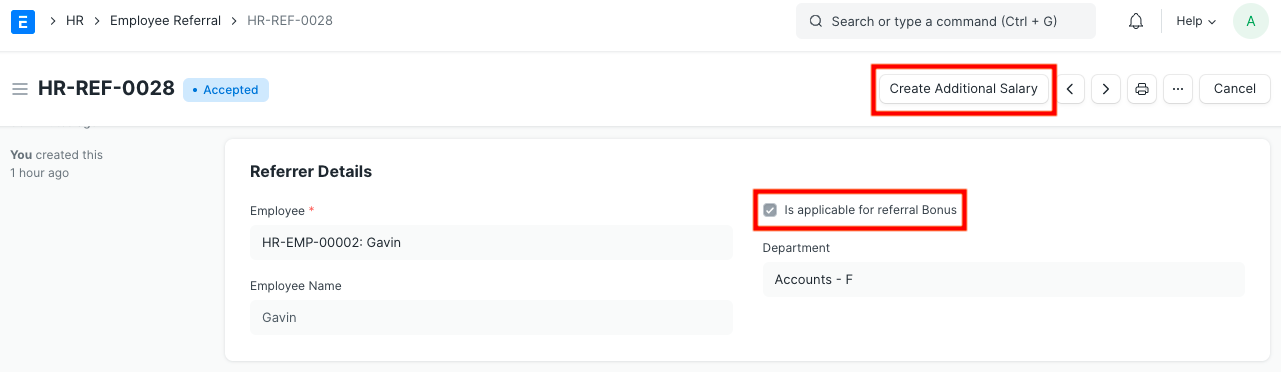Click the Employee Name label
Image resolution: width=1281 pixels, height=372 pixels.
(296, 286)
